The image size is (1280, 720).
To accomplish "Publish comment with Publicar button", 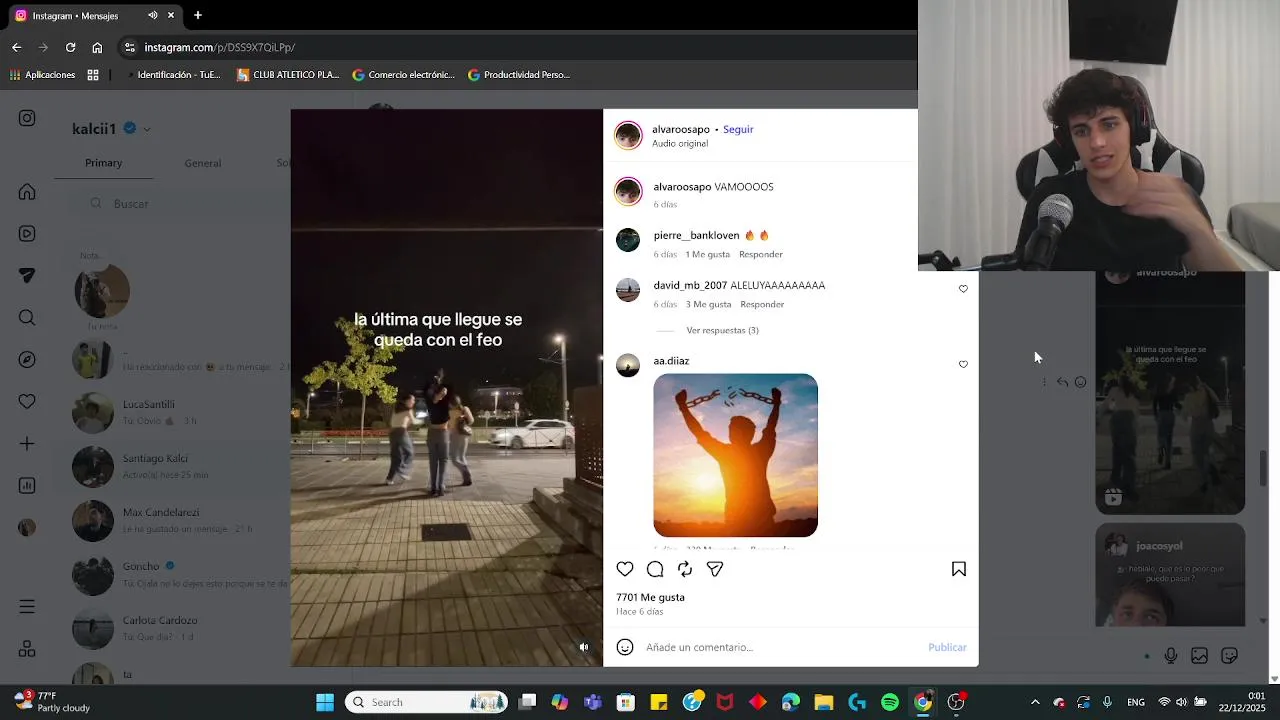I will [947, 647].
